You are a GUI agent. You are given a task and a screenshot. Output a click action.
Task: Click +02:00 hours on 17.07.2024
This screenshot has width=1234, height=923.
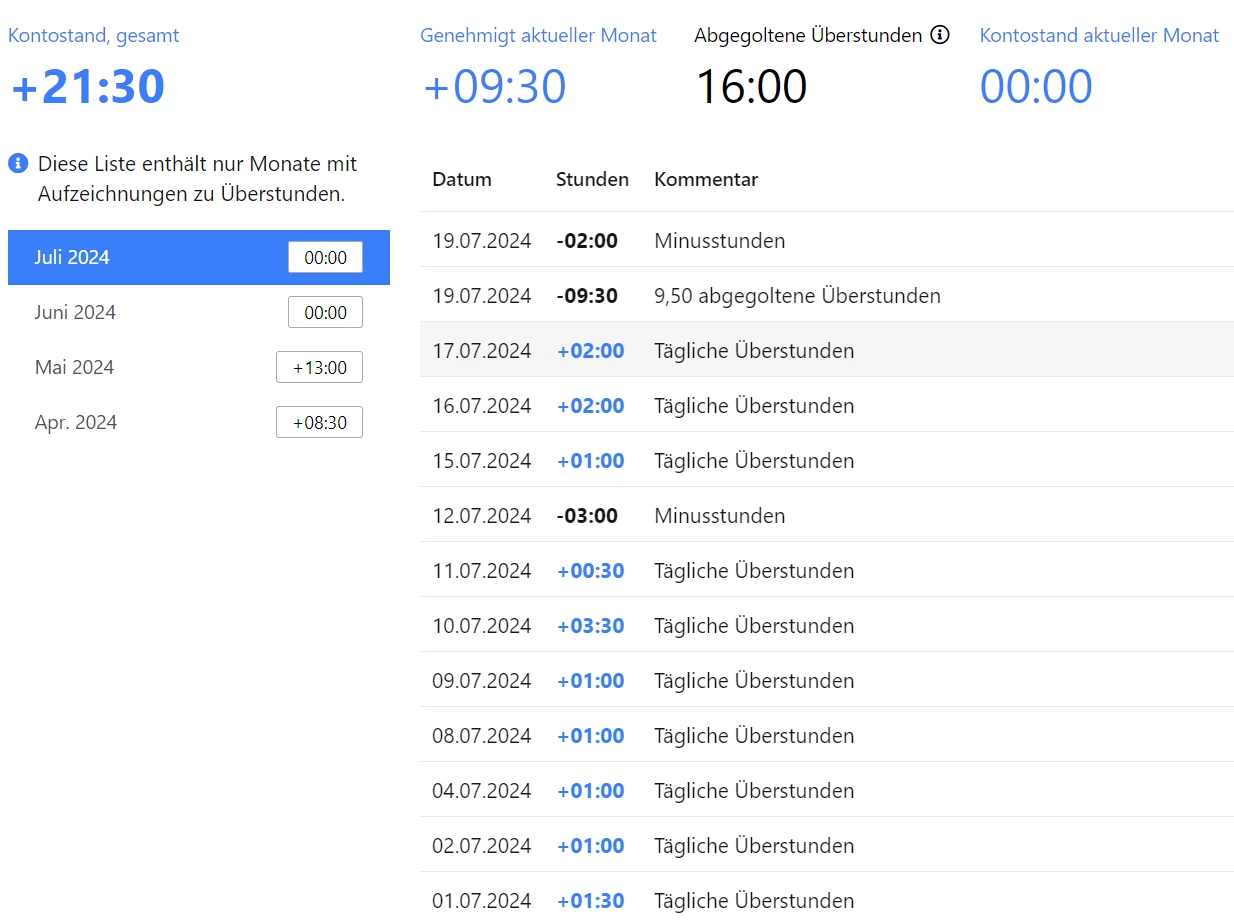[590, 351]
